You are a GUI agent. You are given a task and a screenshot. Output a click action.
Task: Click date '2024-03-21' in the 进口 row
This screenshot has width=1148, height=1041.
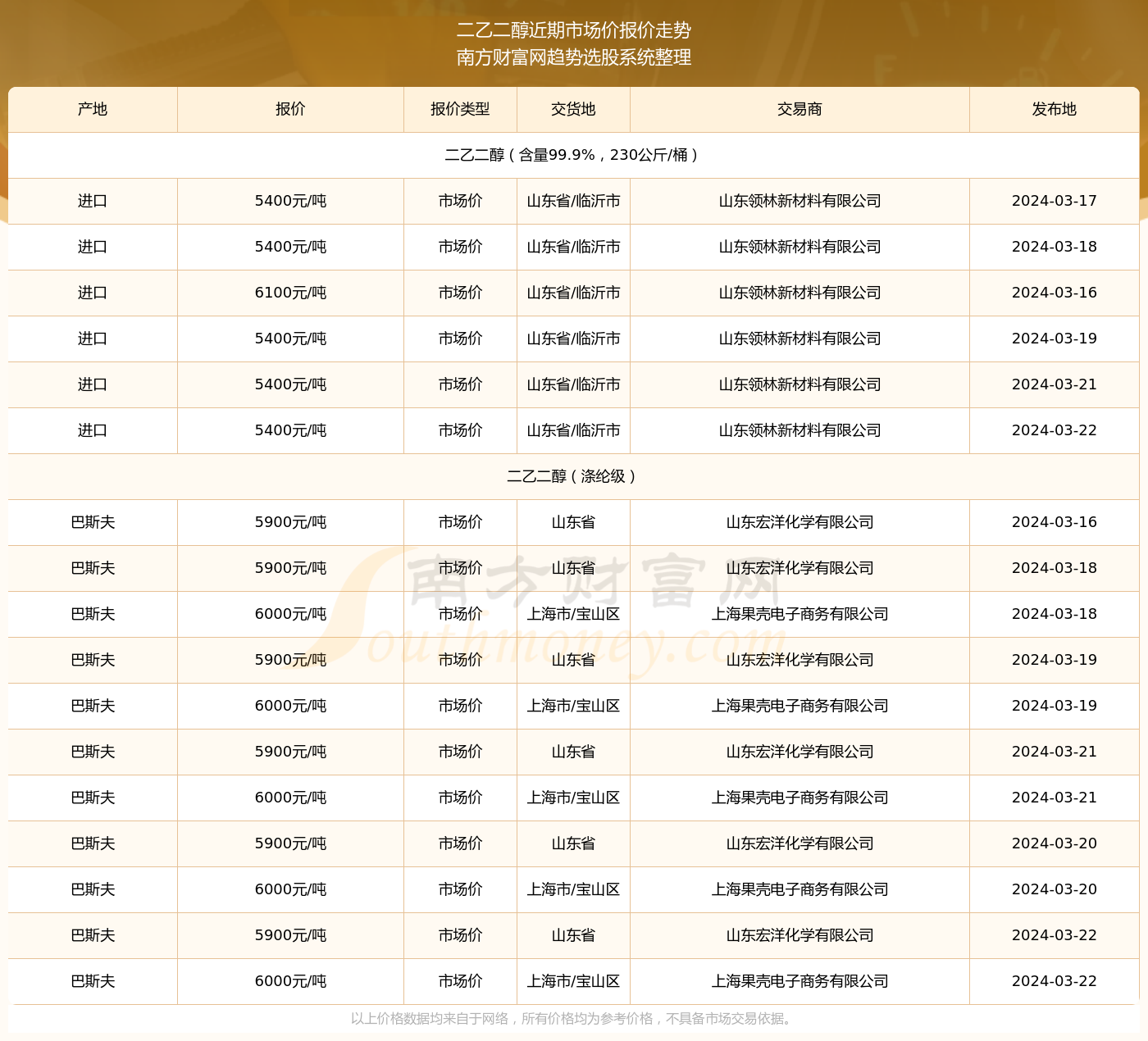(x=1055, y=384)
